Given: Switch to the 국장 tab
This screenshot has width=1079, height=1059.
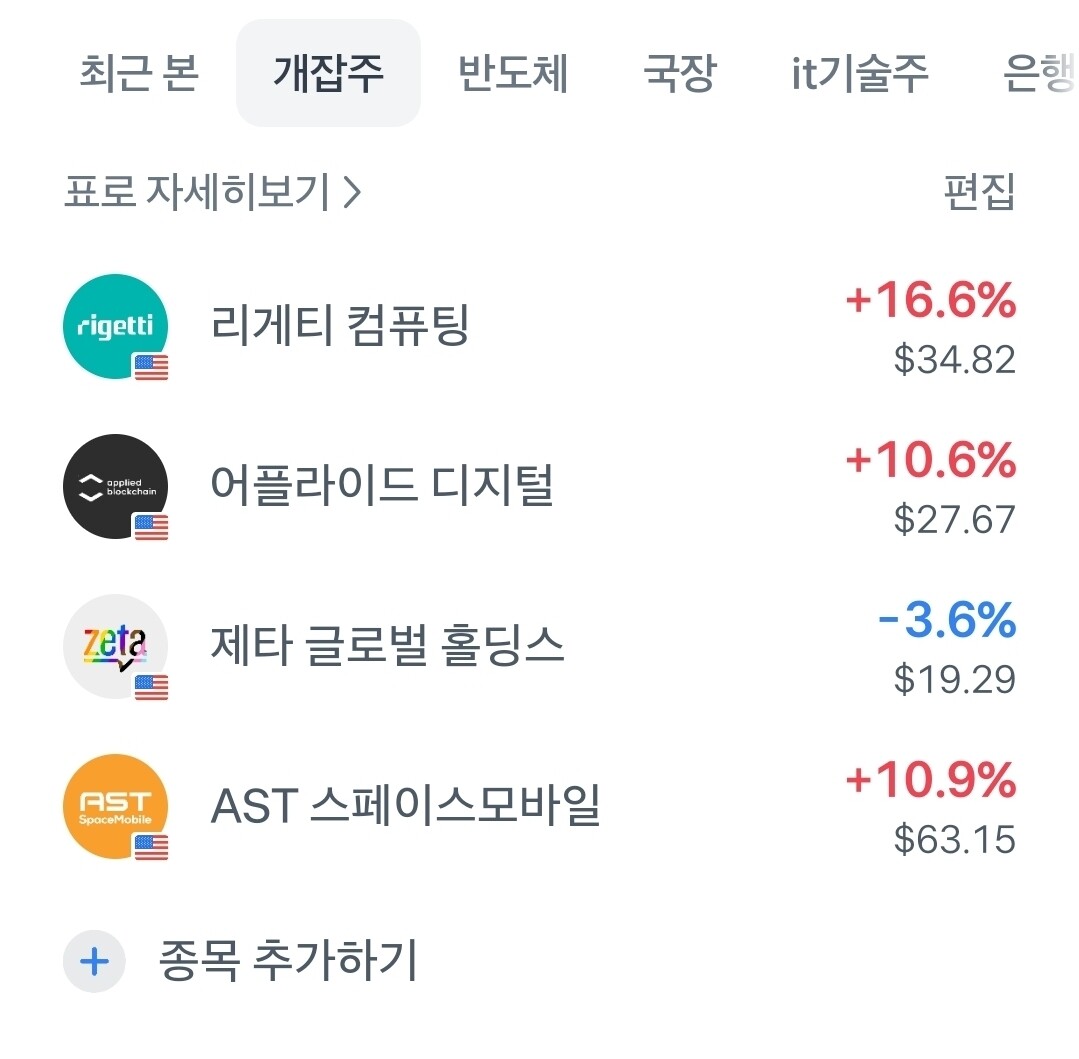Looking at the screenshot, I should (x=679, y=74).
